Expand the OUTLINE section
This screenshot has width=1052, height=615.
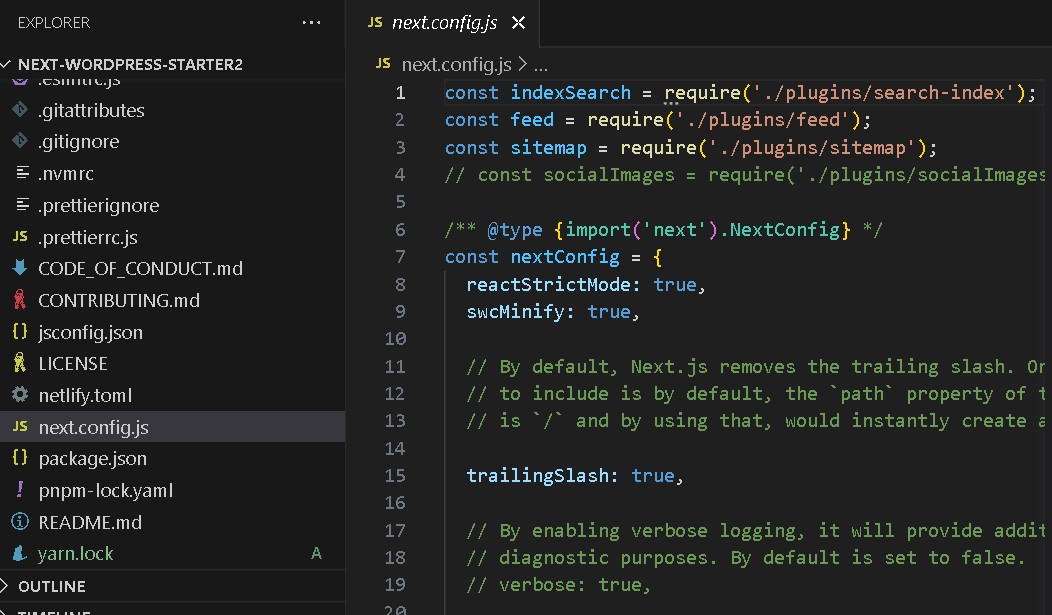[60, 586]
